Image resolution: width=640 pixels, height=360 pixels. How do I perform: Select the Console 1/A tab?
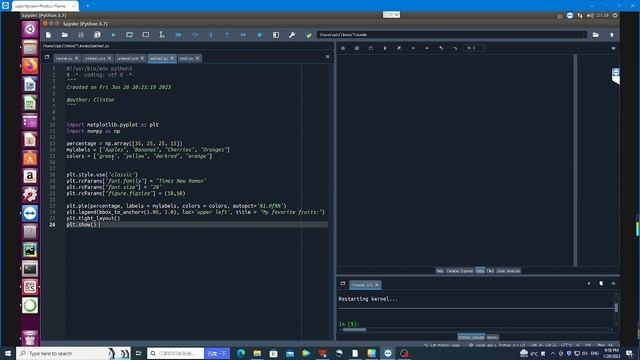(362, 284)
